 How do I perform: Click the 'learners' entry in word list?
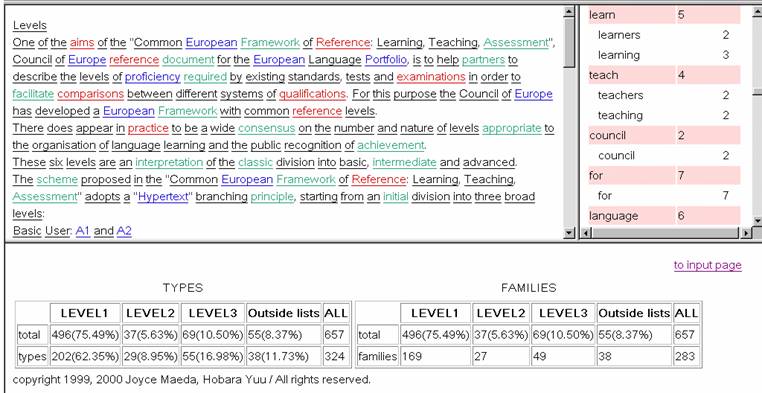619,35
